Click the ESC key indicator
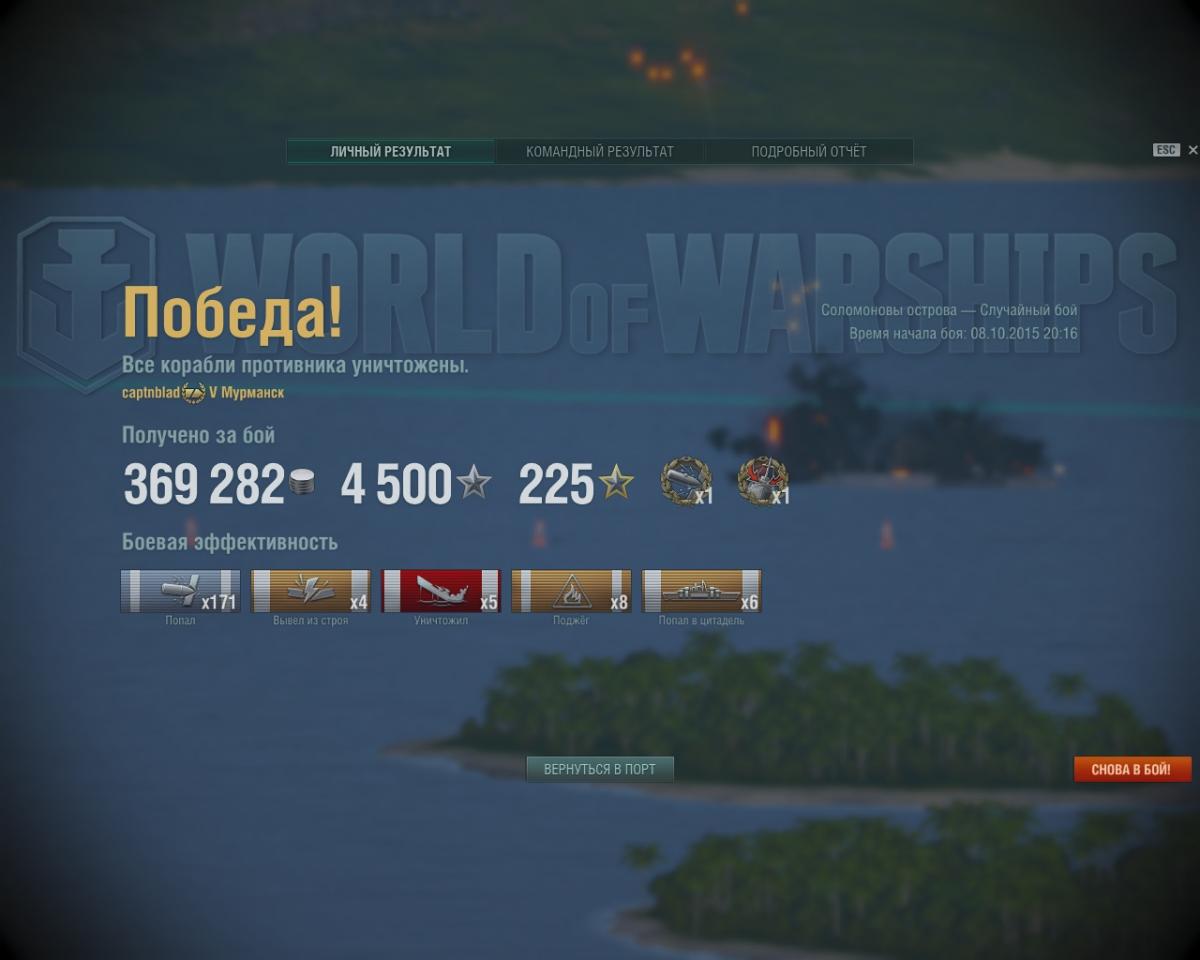 click(x=1166, y=150)
